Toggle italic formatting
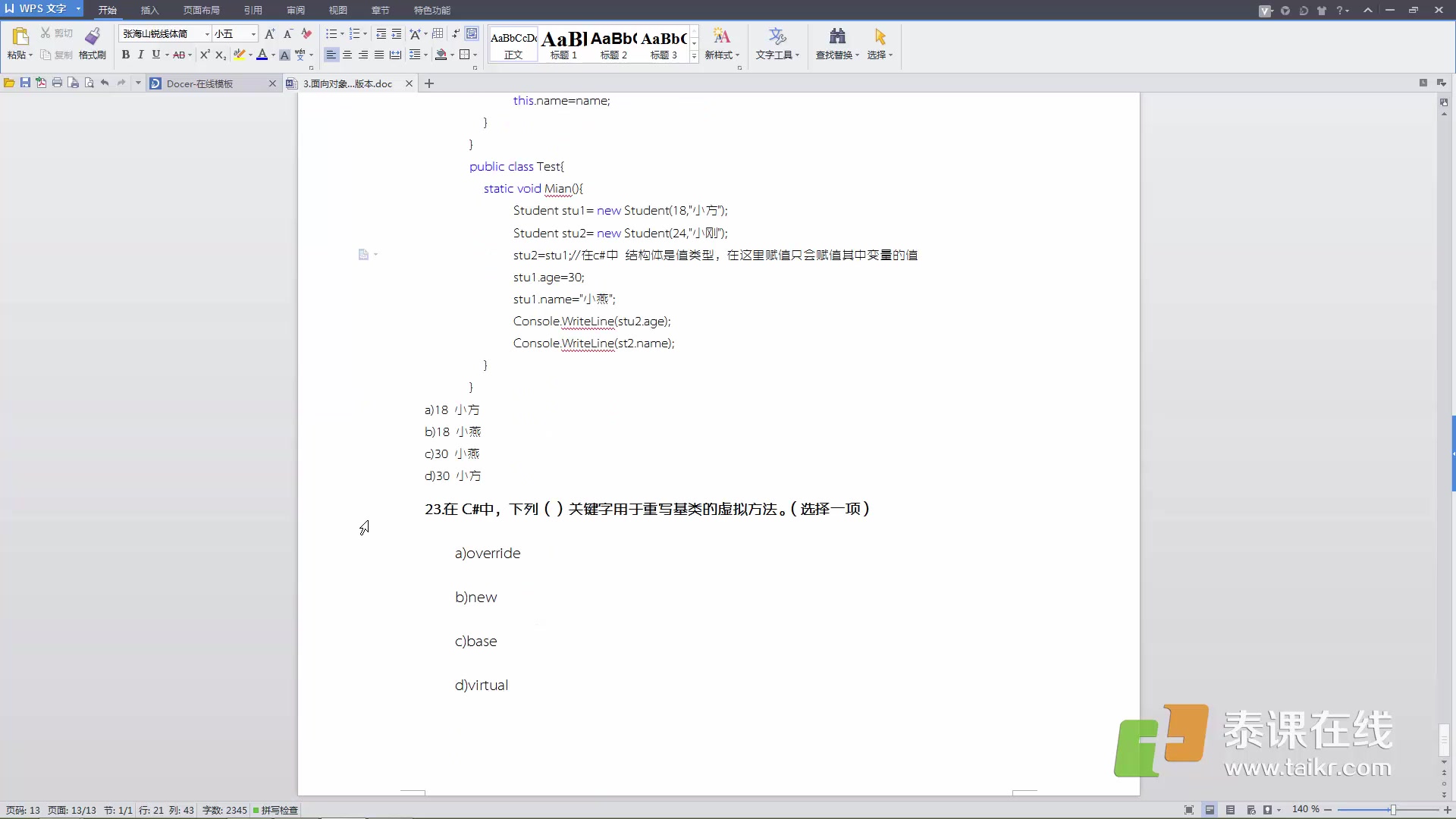The image size is (1456, 819). pos(140,55)
